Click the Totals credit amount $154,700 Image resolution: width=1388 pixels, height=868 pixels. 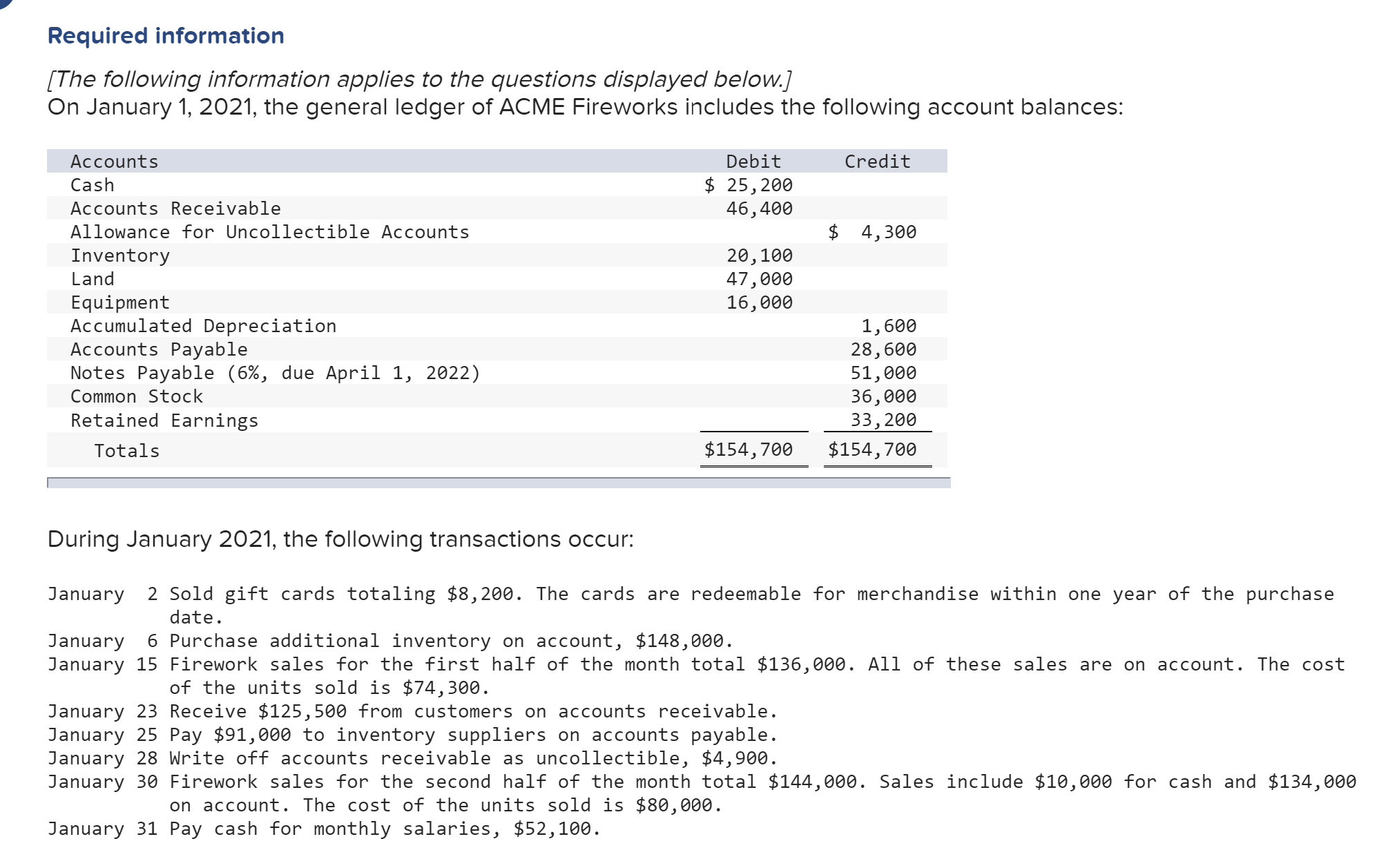[x=872, y=450]
